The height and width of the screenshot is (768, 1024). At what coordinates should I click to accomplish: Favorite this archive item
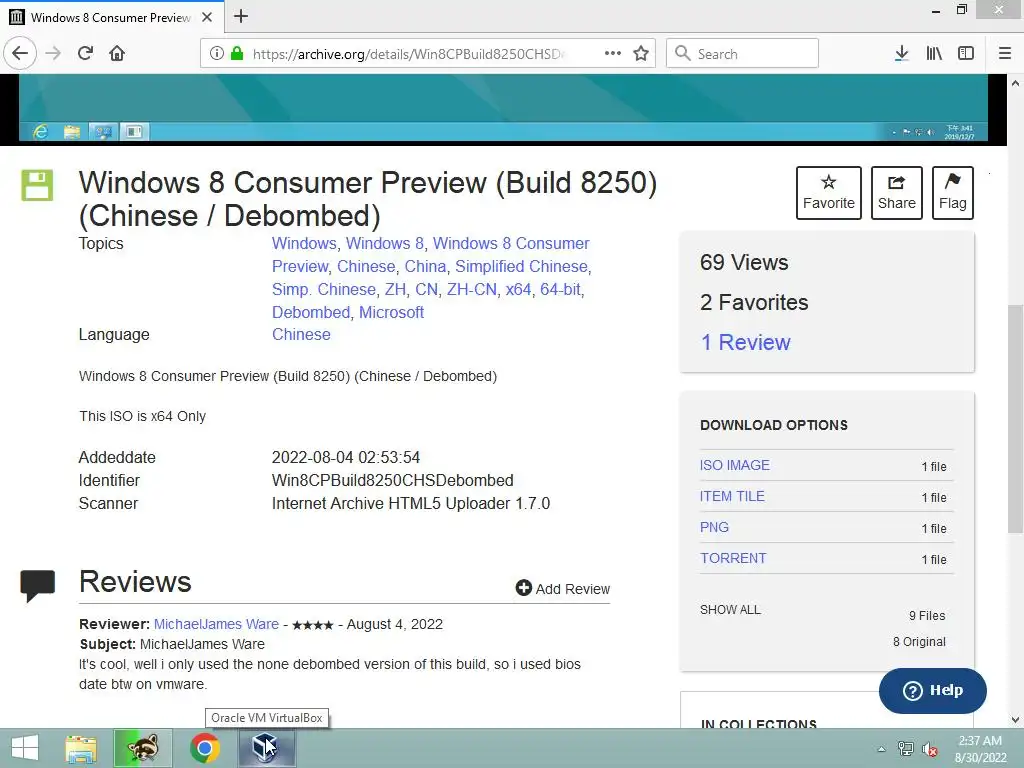pos(829,193)
